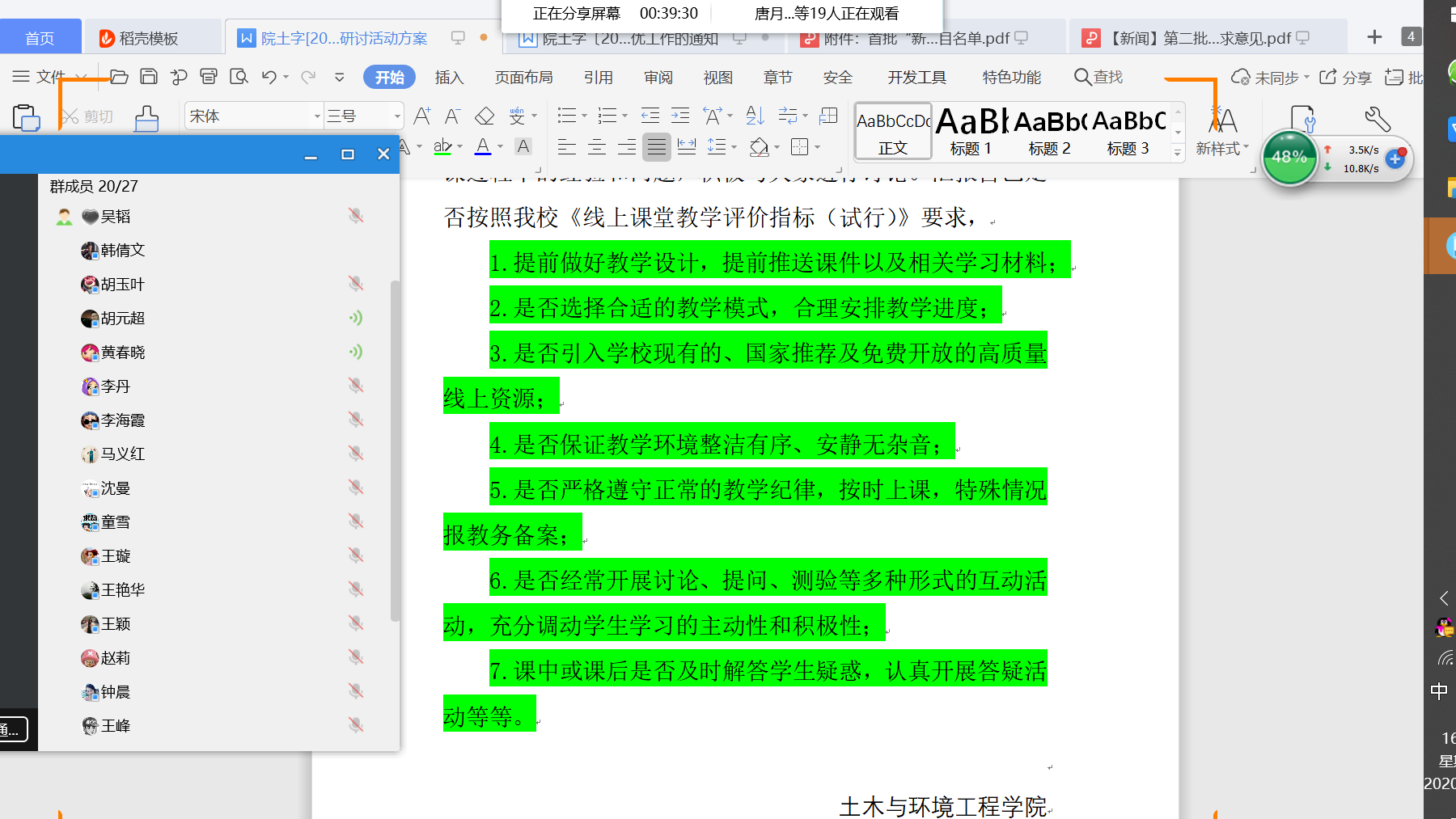Toggle the microphone mute icon for 吴韬
1456x819 pixels.
pos(356,216)
